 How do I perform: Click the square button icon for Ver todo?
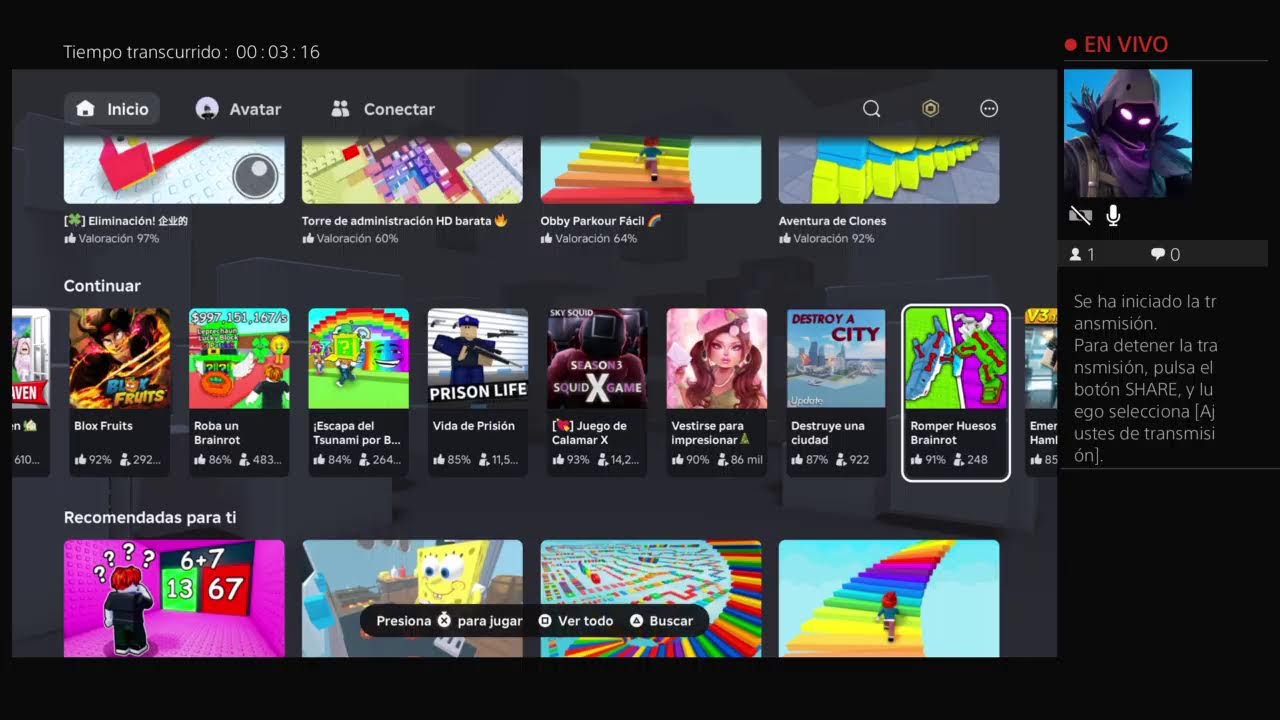[x=545, y=620]
